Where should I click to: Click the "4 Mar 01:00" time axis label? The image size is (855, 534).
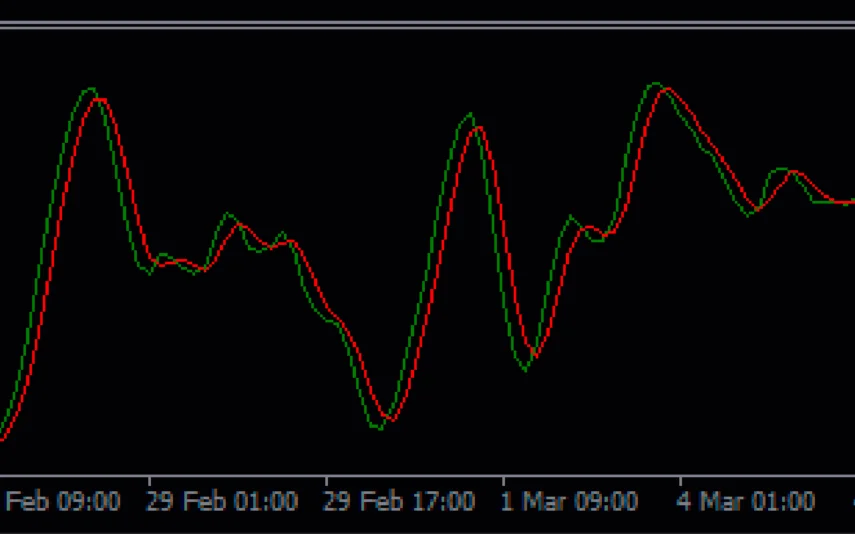click(746, 501)
